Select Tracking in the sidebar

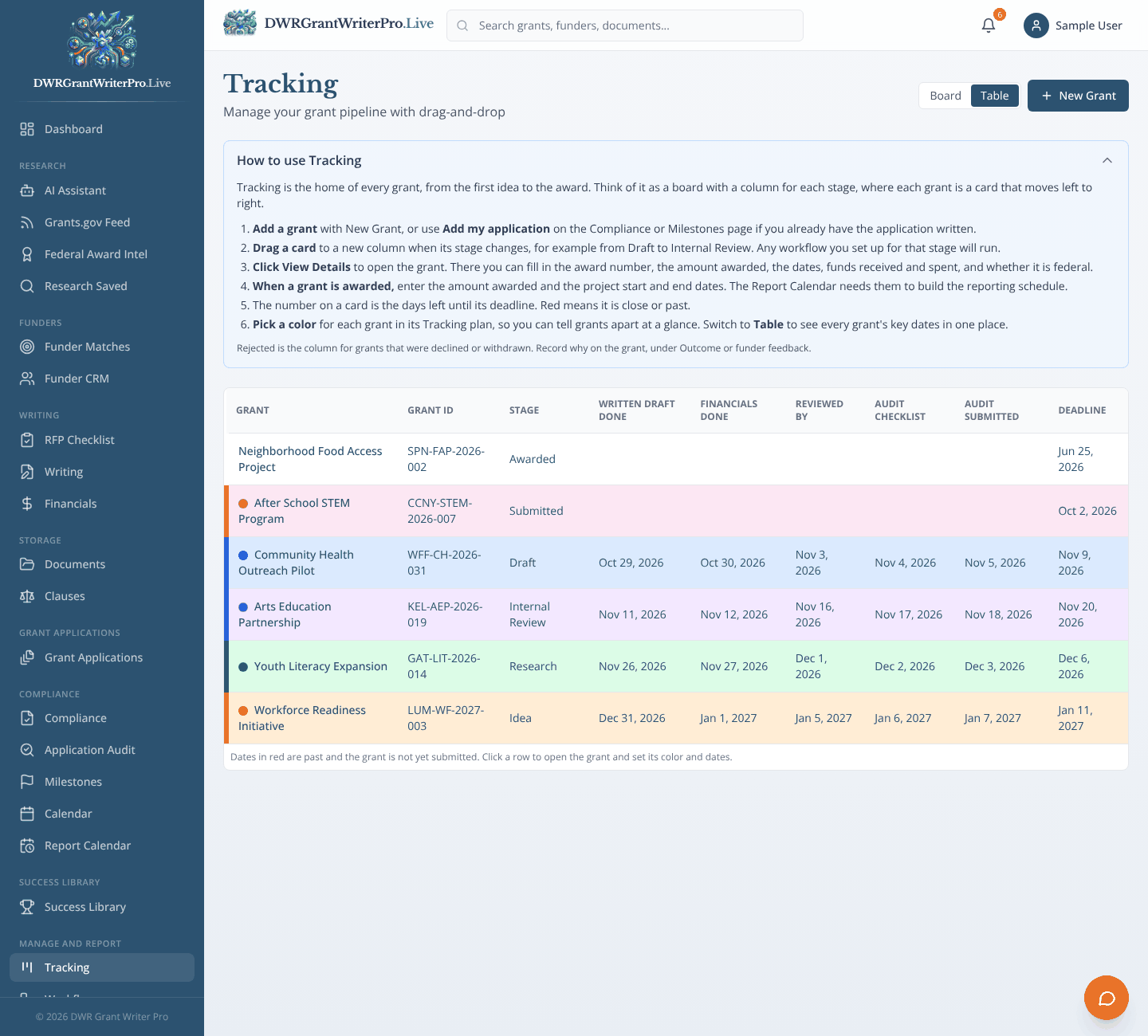[102, 967]
